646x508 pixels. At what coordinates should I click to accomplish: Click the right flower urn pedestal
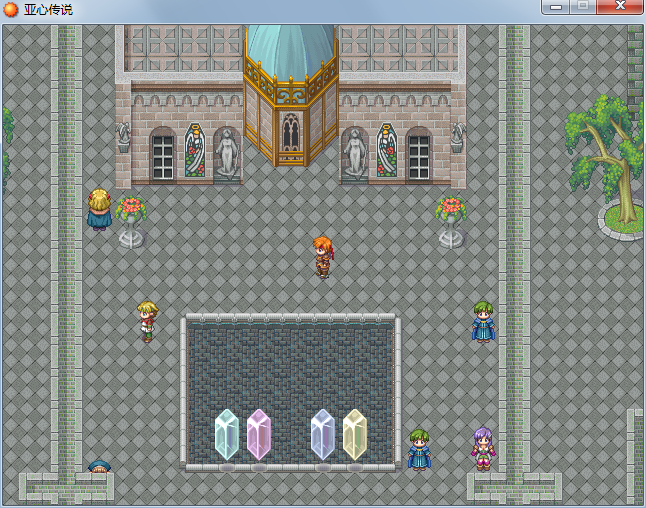coord(451,222)
